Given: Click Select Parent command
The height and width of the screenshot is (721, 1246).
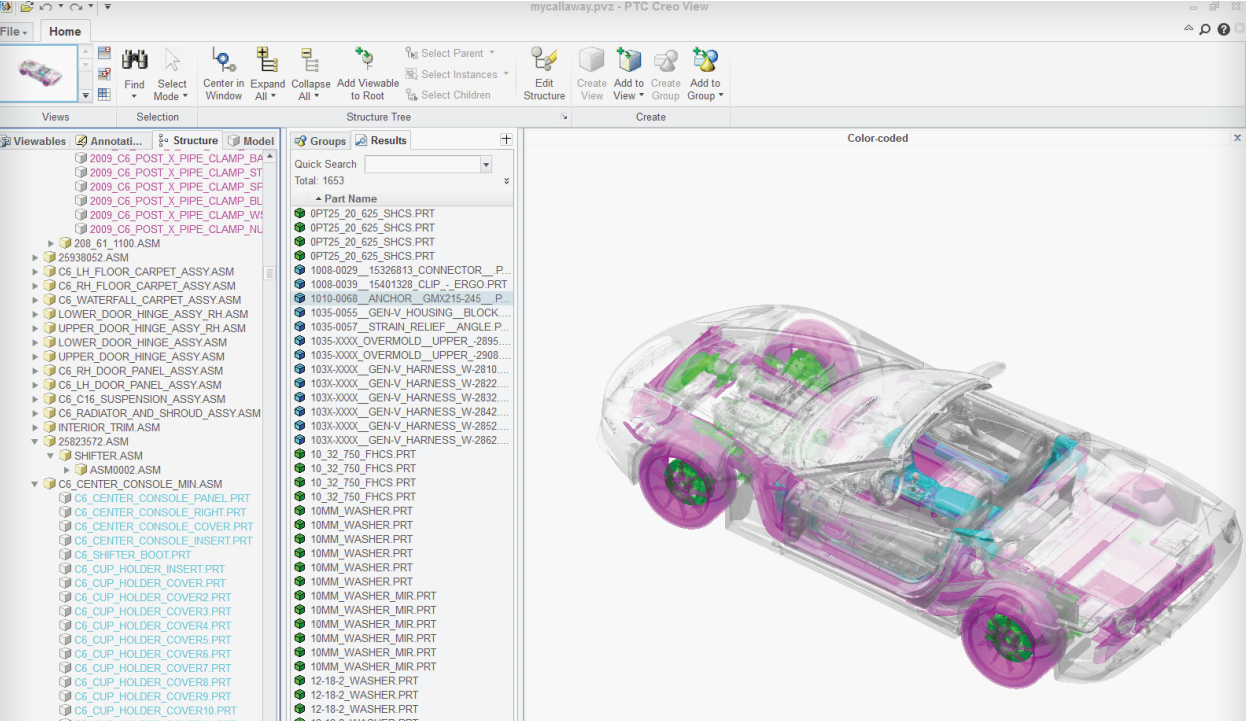Looking at the screenshot, I should [x=450, y=53].
